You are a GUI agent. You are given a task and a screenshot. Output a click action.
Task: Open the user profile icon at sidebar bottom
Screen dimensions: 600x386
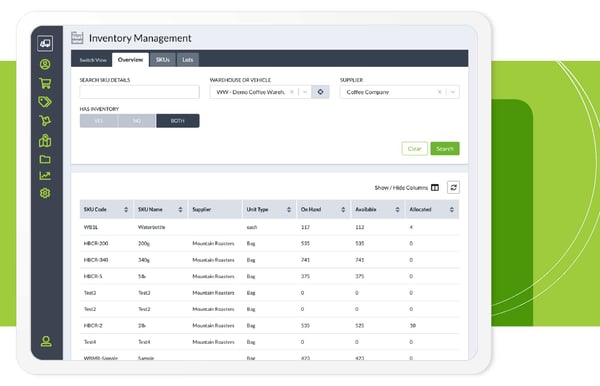click(46, 341)
